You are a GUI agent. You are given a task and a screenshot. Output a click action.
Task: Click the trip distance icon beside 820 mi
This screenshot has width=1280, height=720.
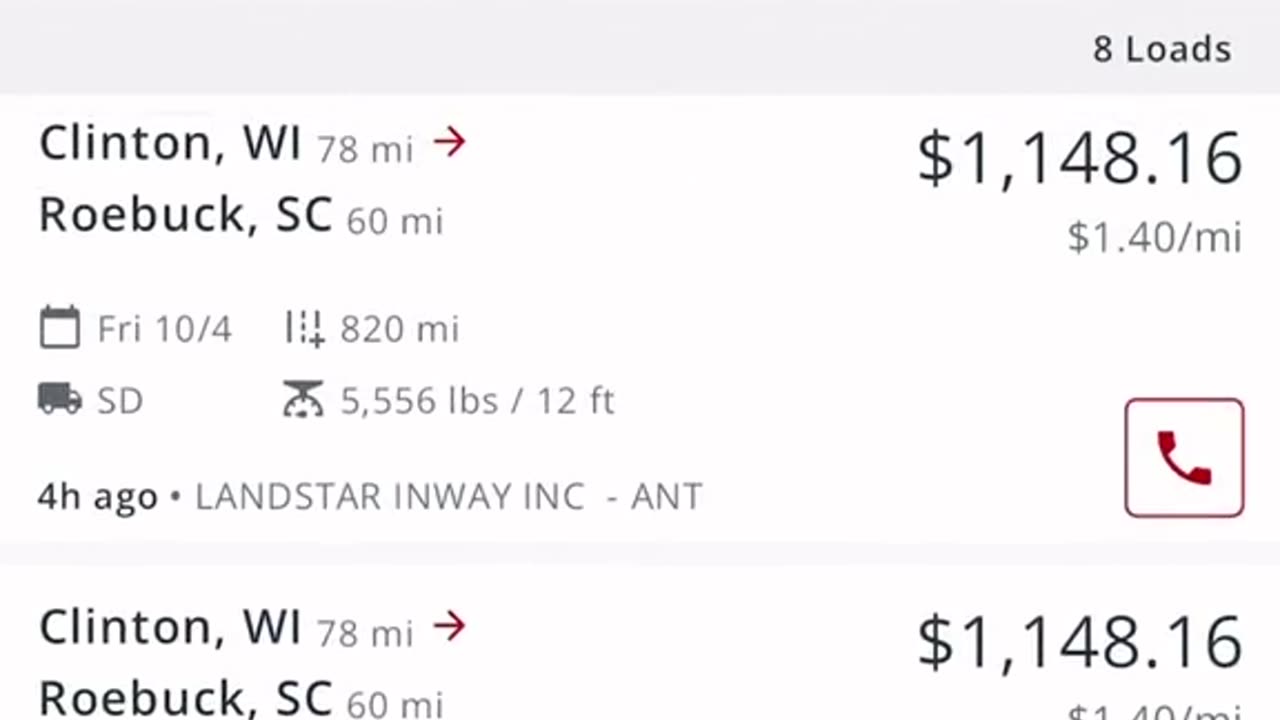click(x=304, y=328)
